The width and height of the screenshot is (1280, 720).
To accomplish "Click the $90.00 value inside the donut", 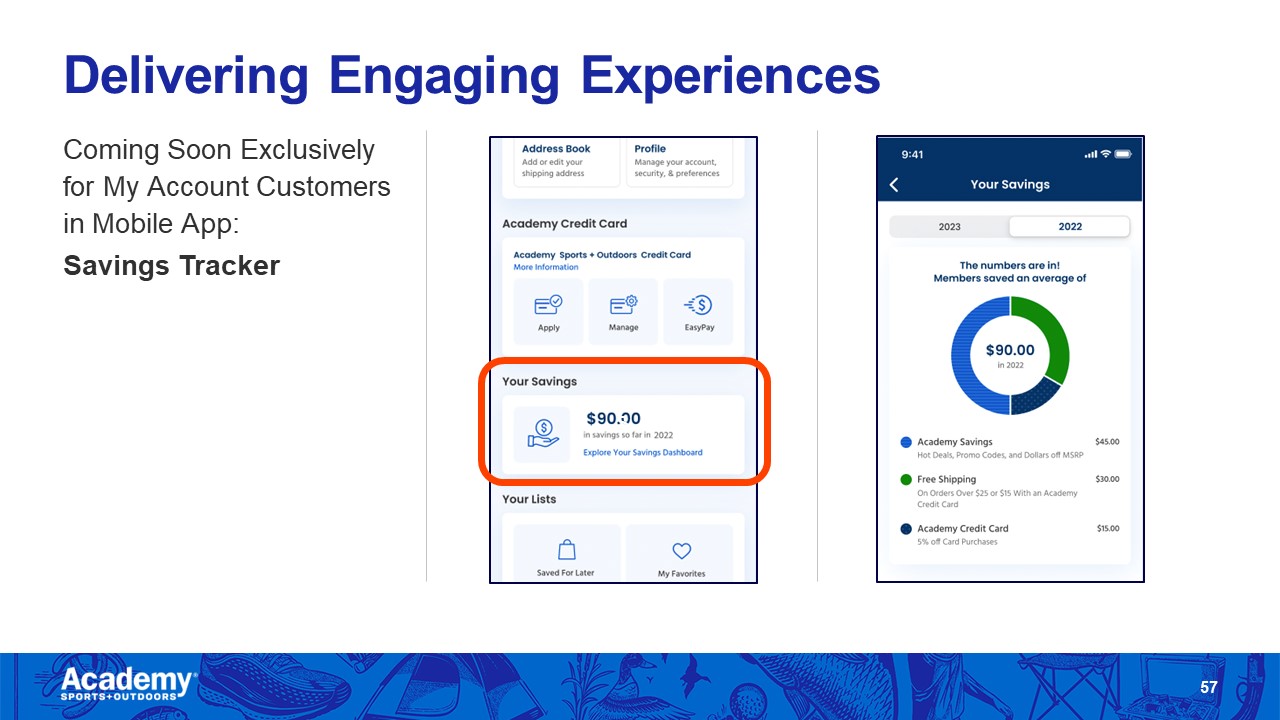I will click(x=1010, y=350).
